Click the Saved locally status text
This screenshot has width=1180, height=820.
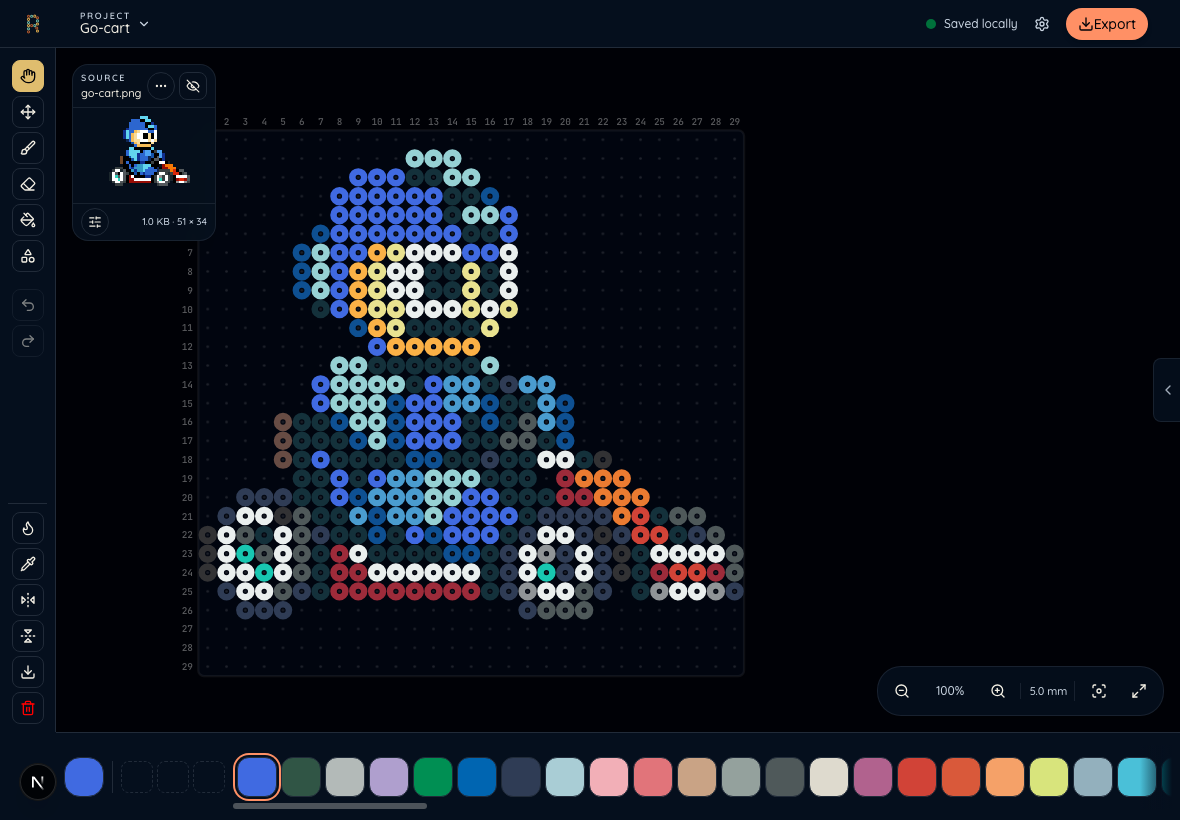(x=981, y=24)
